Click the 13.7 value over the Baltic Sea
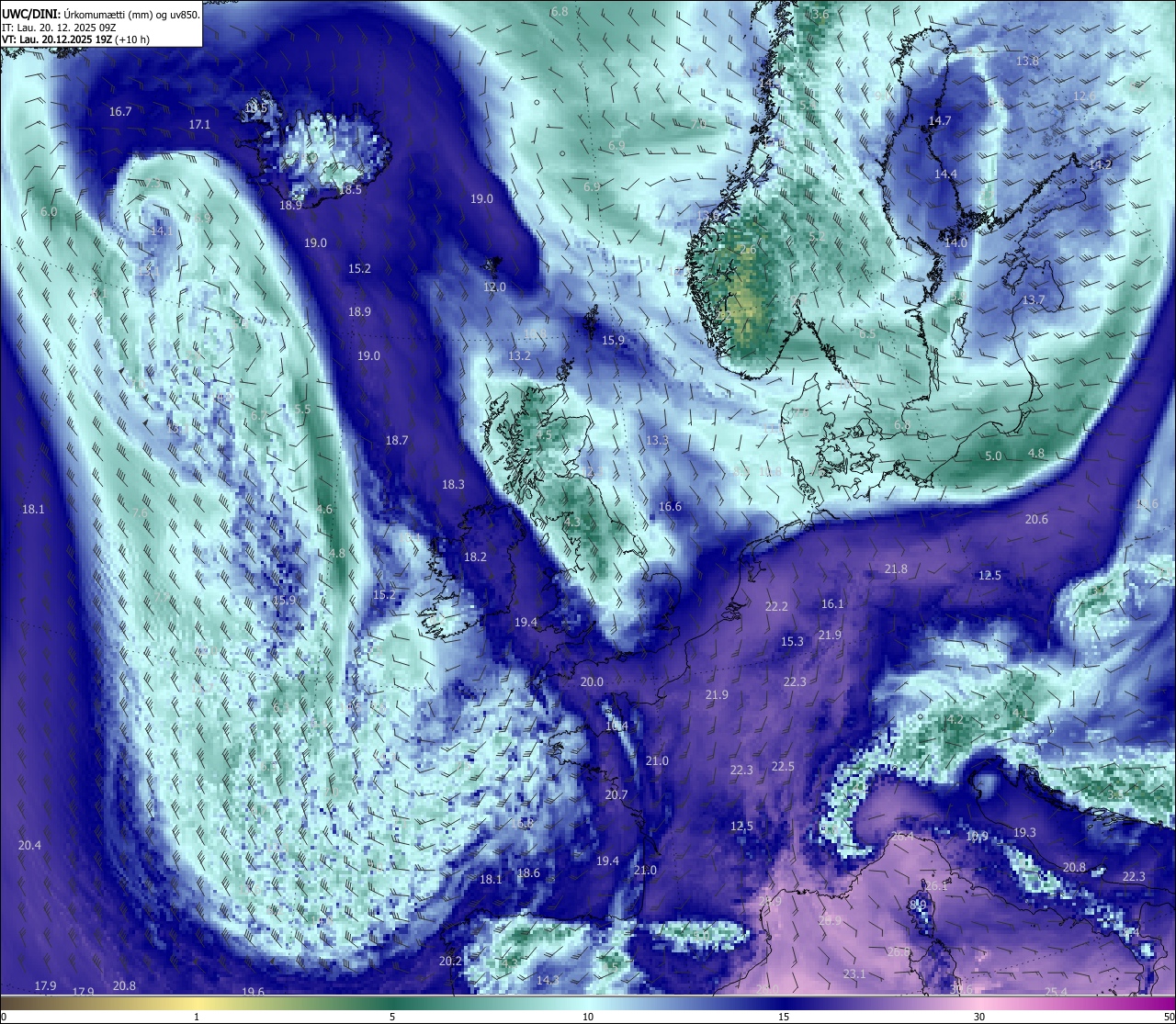 coord(1034,299)
